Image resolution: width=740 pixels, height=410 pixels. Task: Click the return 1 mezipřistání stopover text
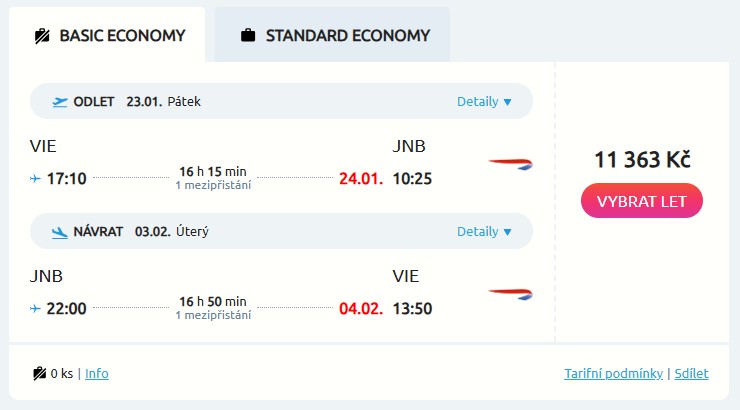pos(213,315)
